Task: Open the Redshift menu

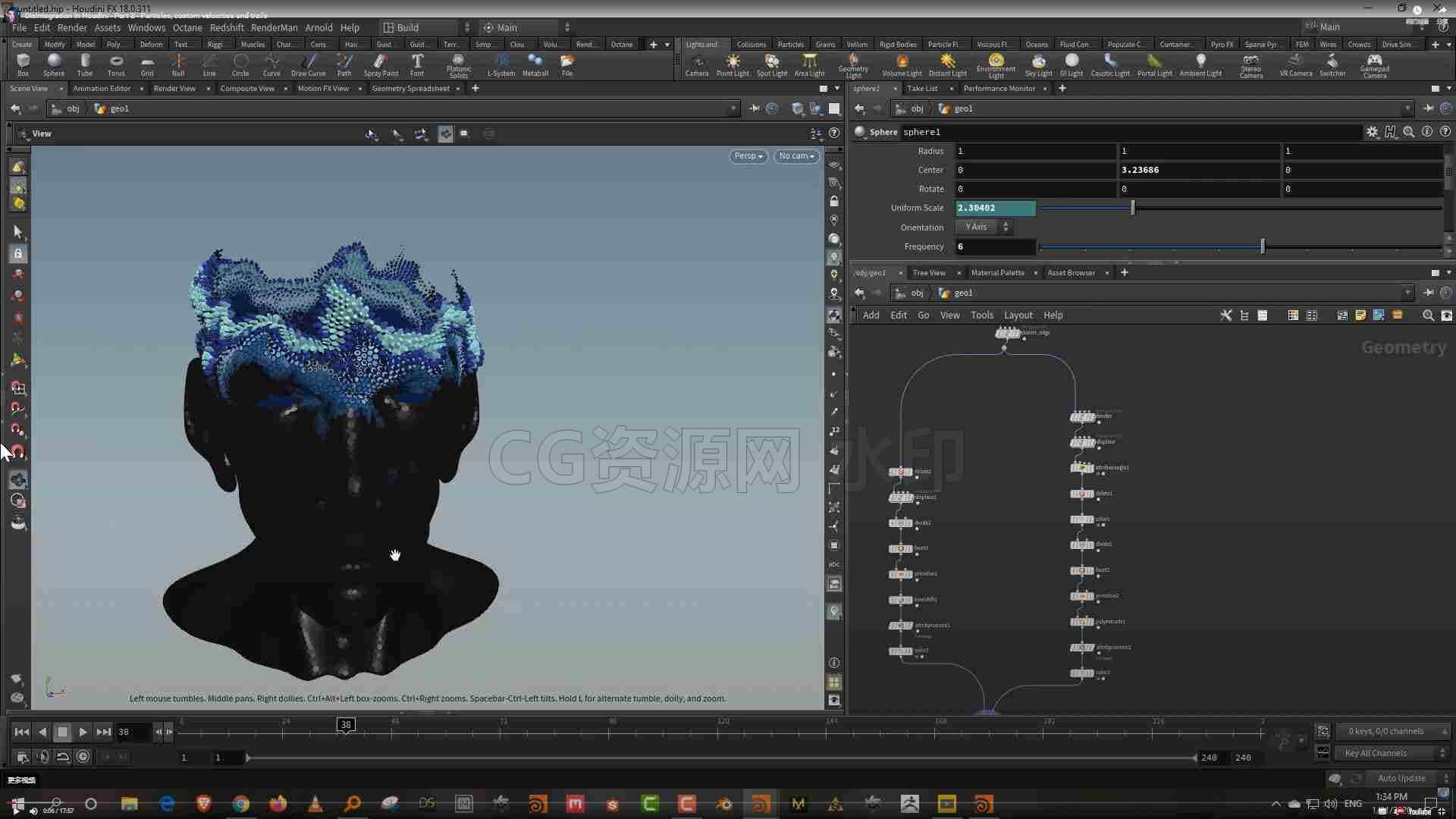Action: point(227,27)
